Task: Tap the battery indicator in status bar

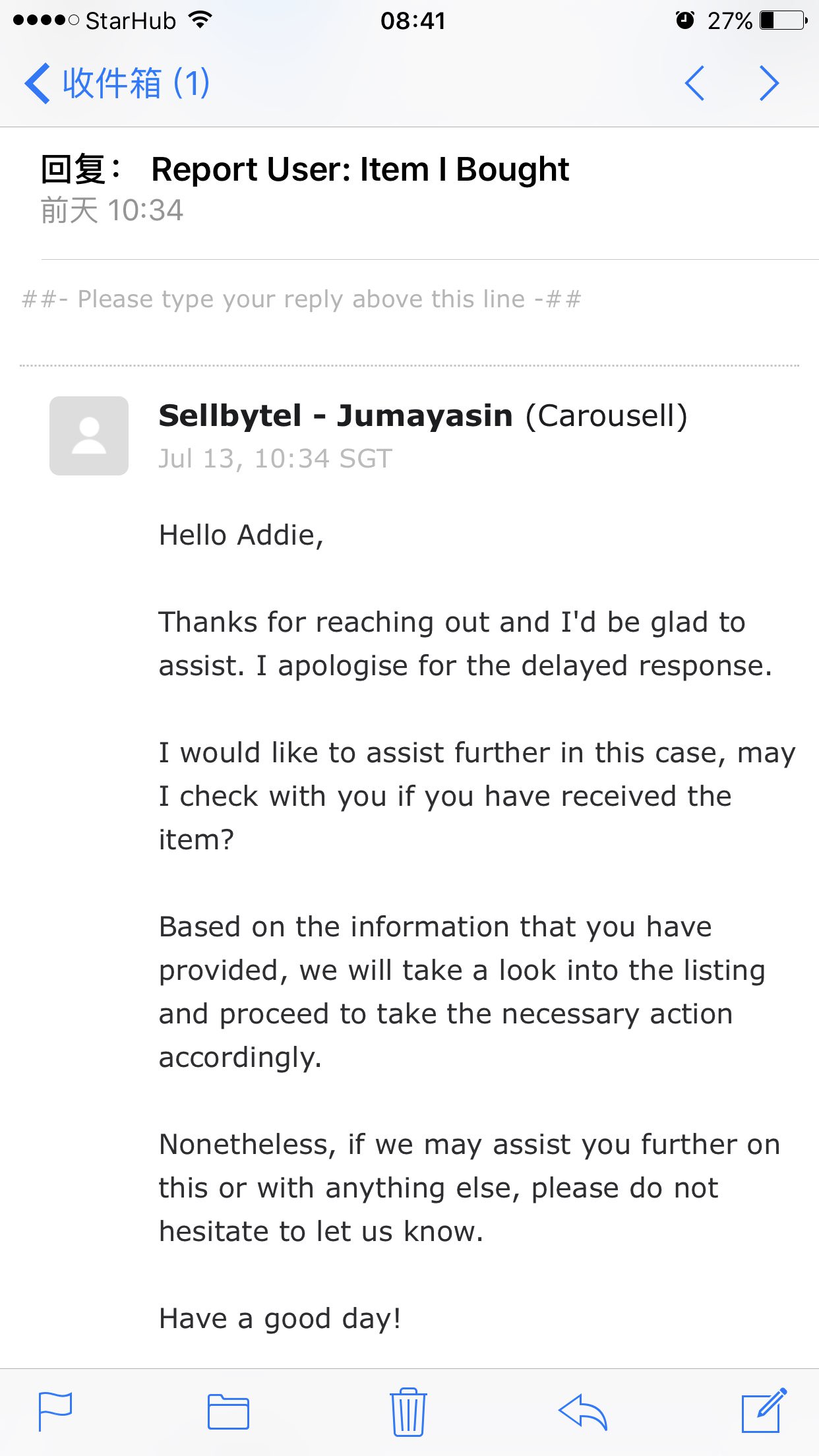Action: pos(783,20)
